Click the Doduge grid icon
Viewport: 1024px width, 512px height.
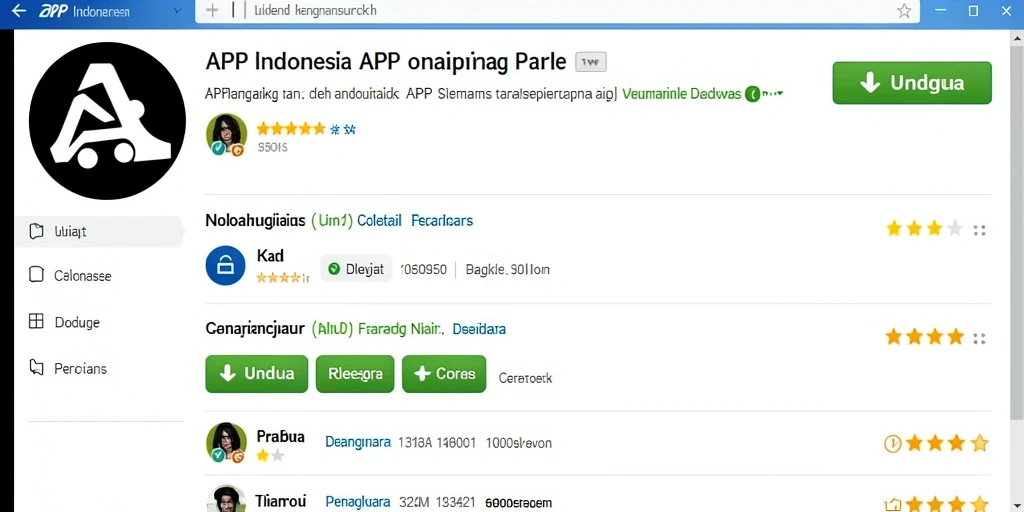point(37,321)
